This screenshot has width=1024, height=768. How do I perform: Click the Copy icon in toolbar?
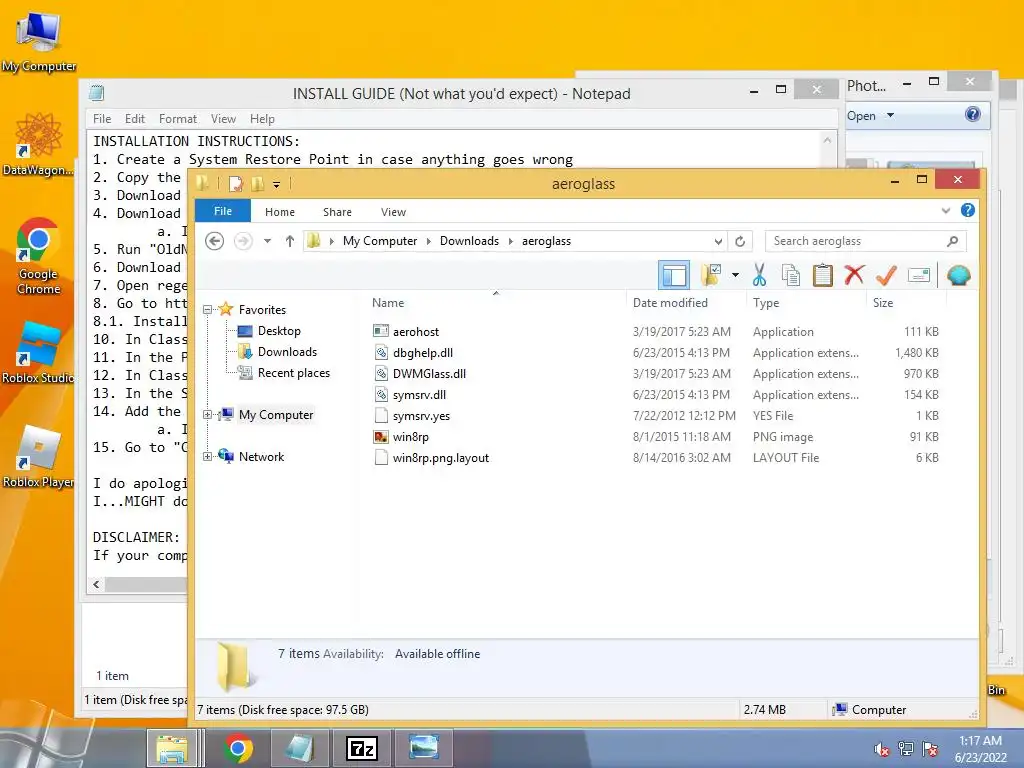(791, 275)
